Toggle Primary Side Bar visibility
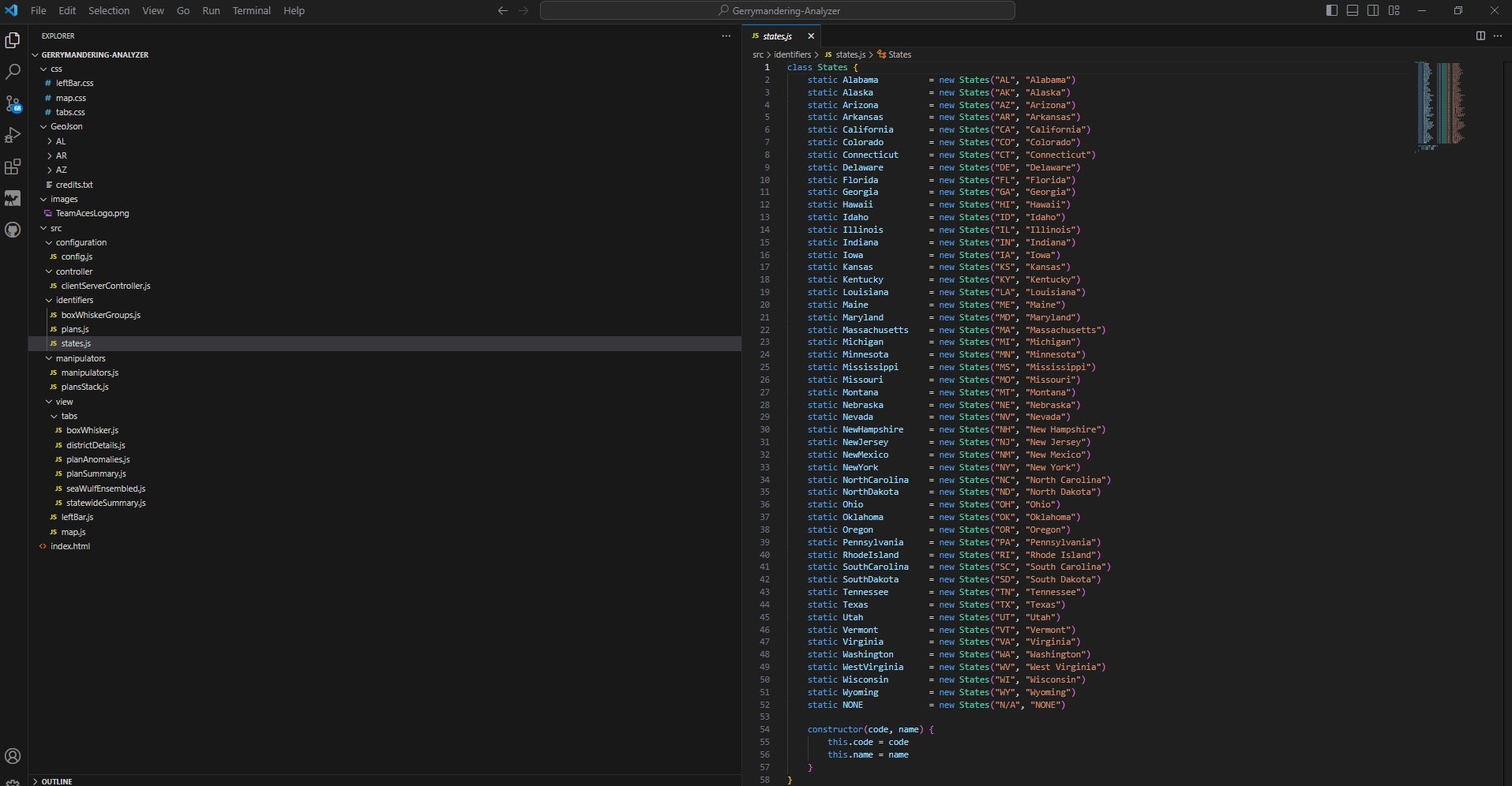Viewport: 1512px width, 786px height. click(x=1332, y=10)
